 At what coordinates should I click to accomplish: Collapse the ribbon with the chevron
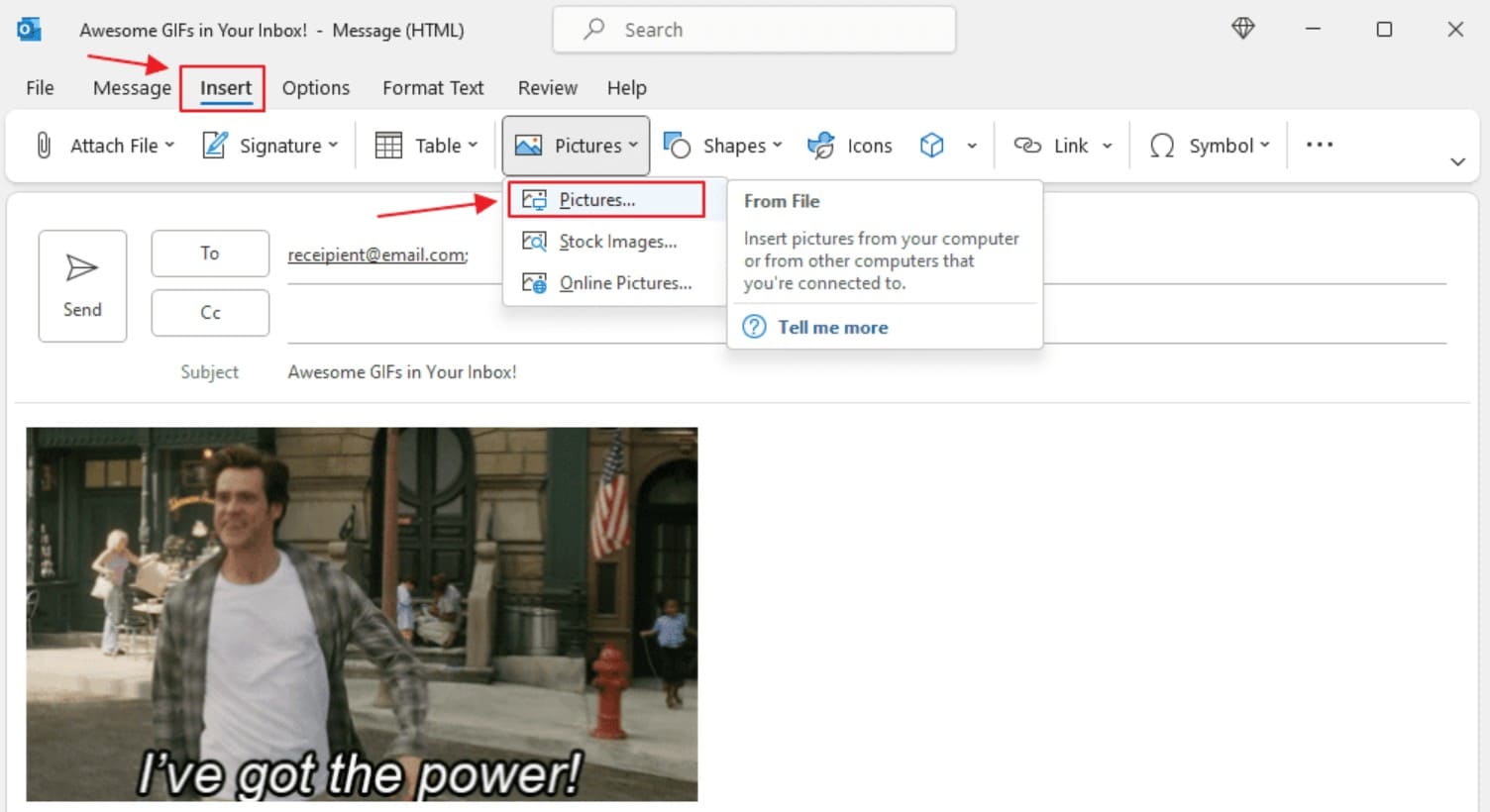pyautogui.click(x=1457, y=160)
